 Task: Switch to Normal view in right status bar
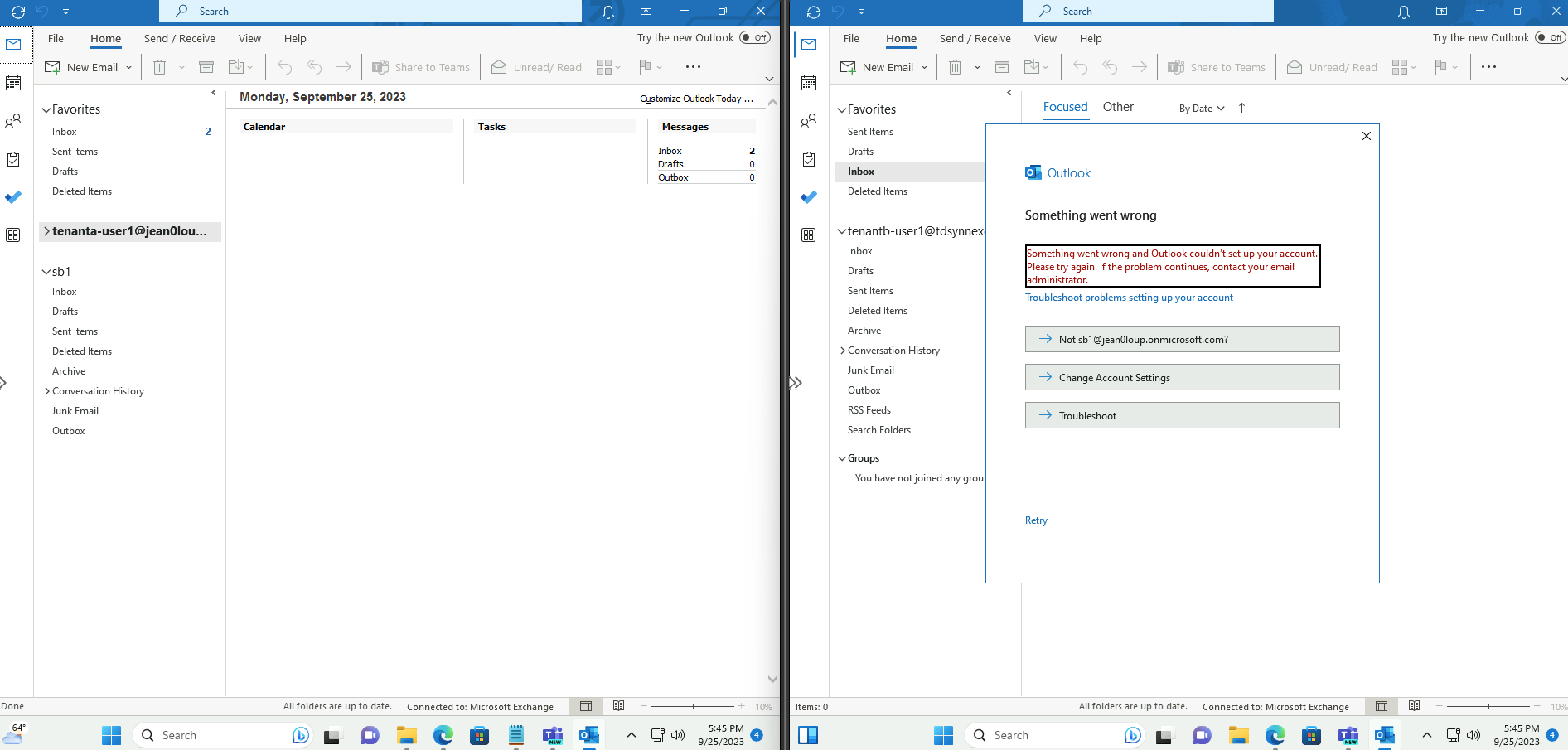coord(1382,706)
